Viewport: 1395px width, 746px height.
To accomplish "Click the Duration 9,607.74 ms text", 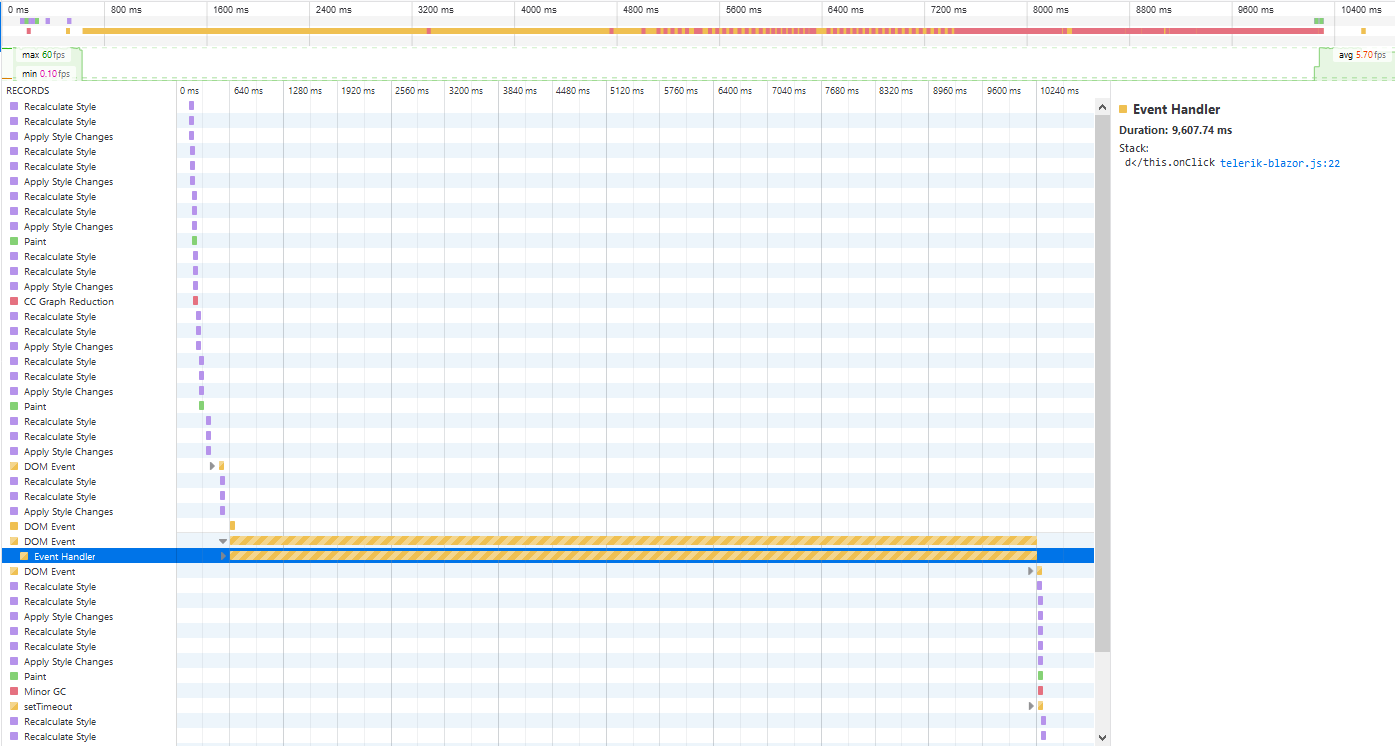I will tap(1175, 130).
